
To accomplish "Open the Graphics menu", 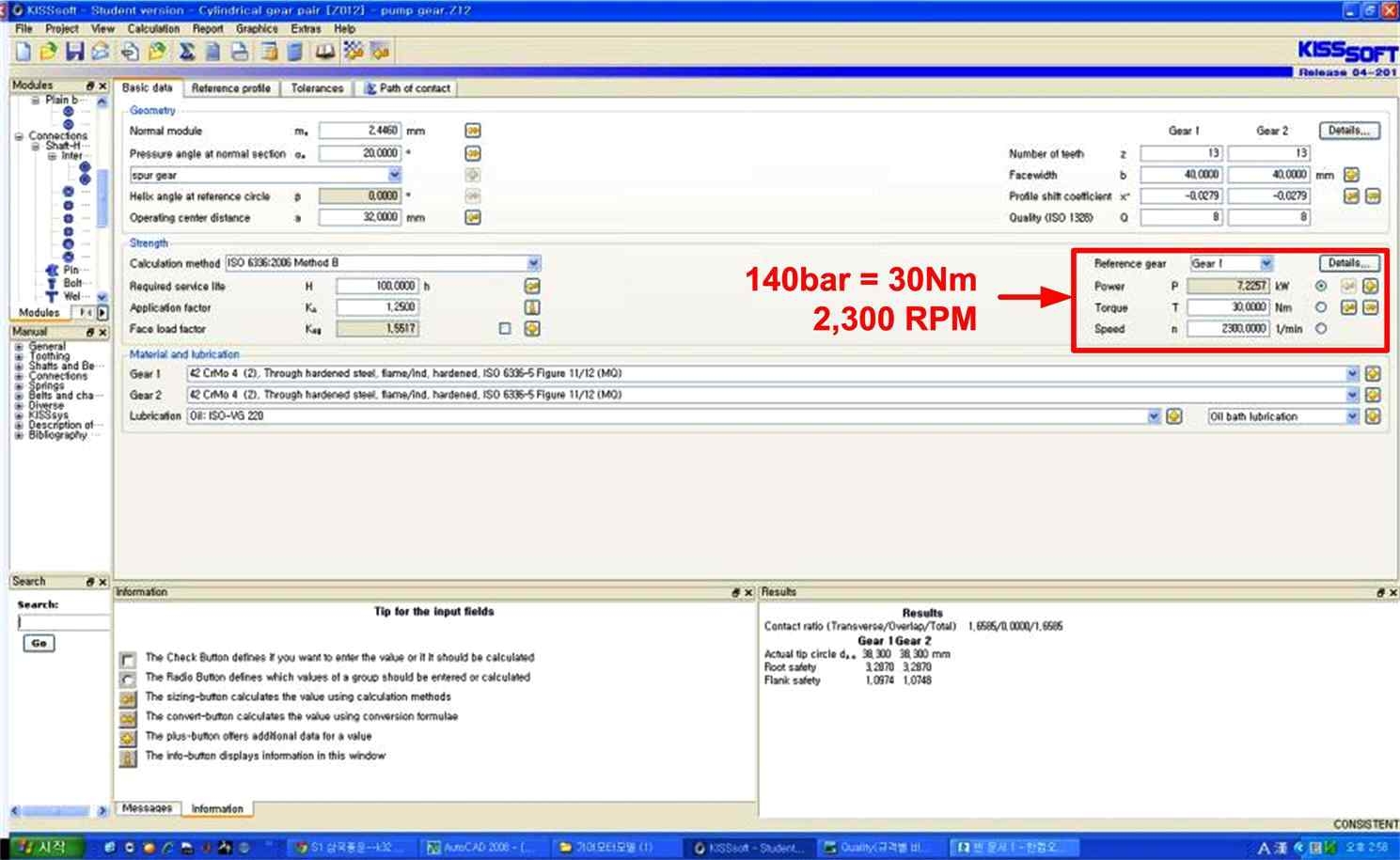I will 257,29.
